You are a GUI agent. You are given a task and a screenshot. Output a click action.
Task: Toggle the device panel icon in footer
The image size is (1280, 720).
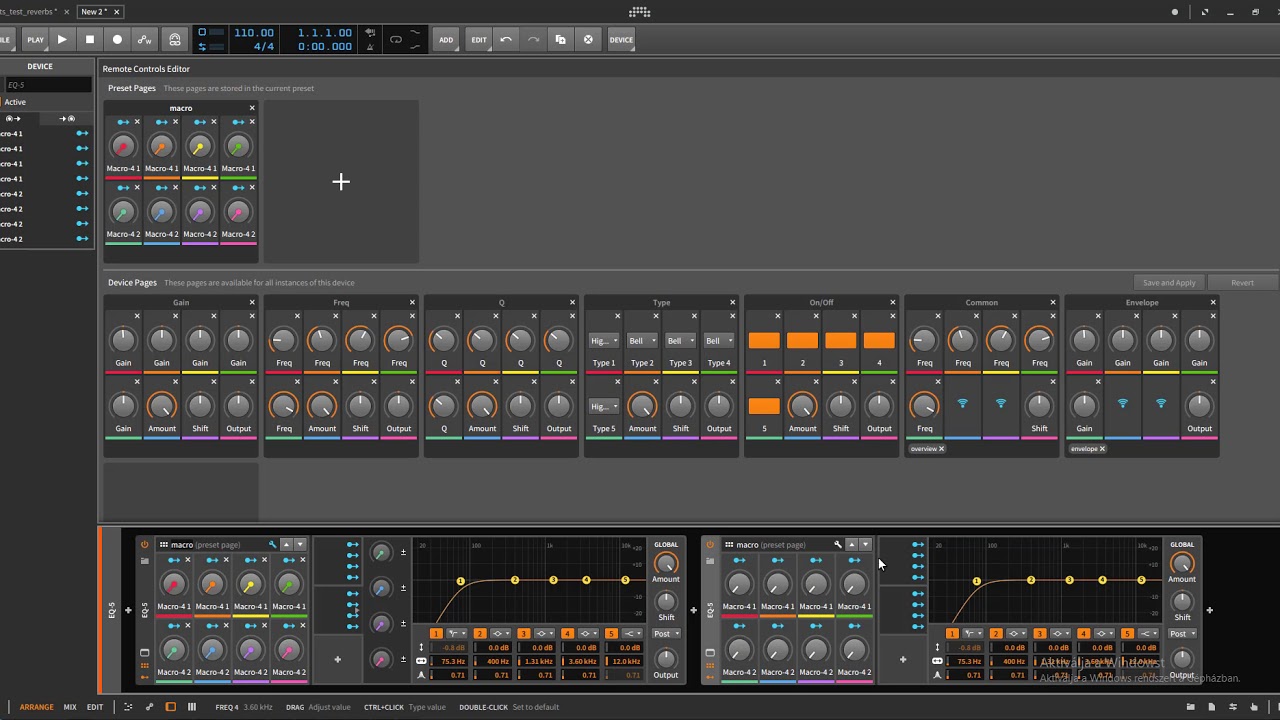click(171, 707)
